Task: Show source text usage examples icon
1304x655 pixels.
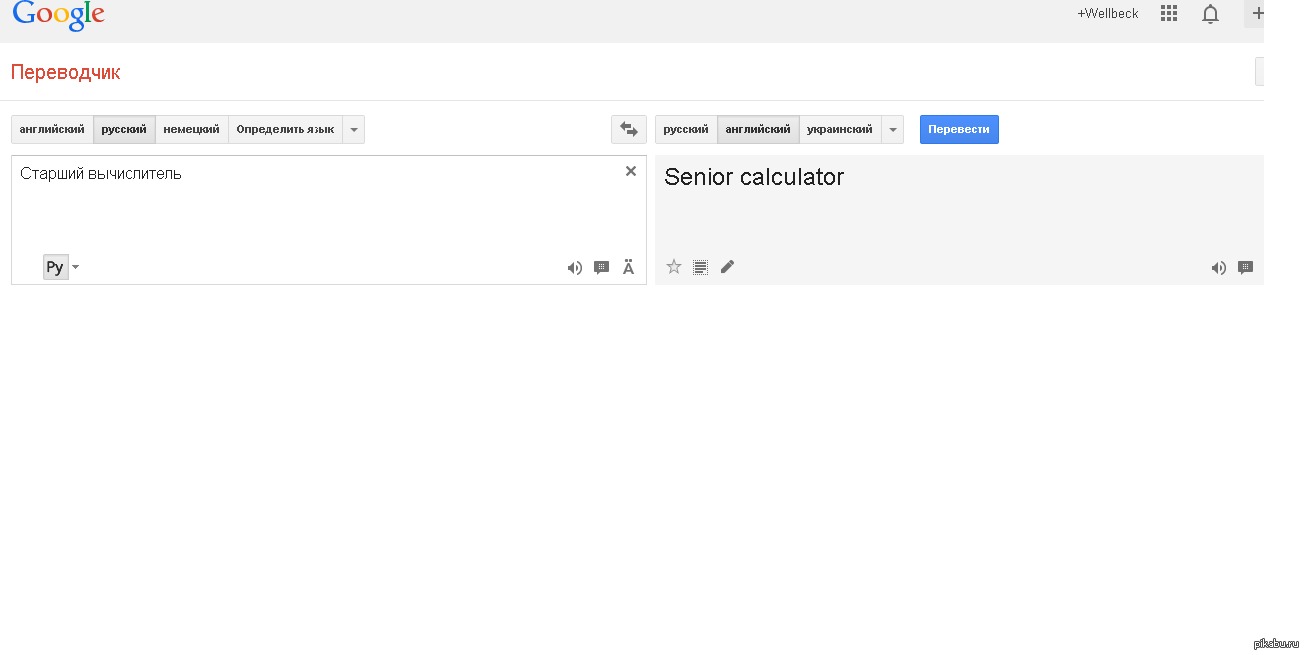Action: point(601,268)
